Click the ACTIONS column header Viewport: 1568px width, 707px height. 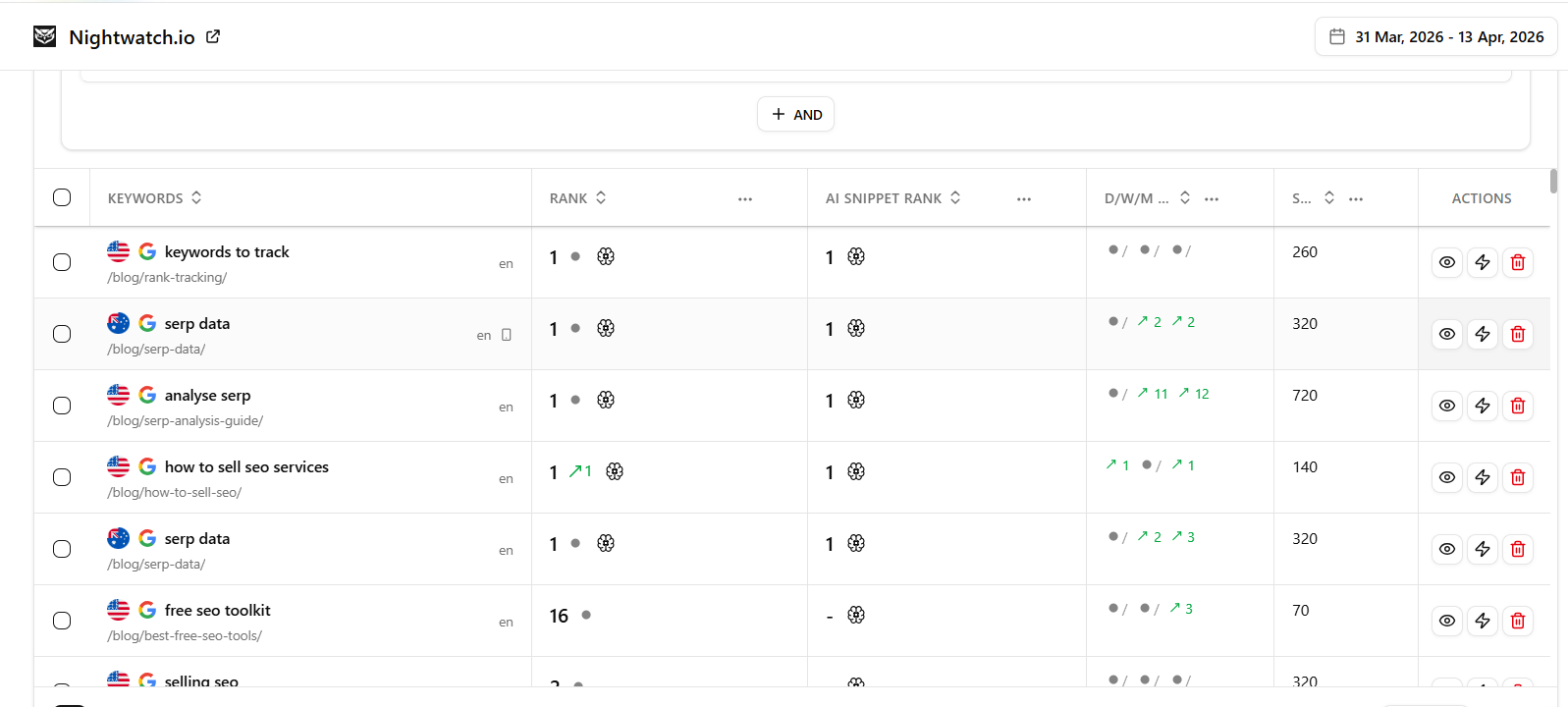click(1482, 198)
